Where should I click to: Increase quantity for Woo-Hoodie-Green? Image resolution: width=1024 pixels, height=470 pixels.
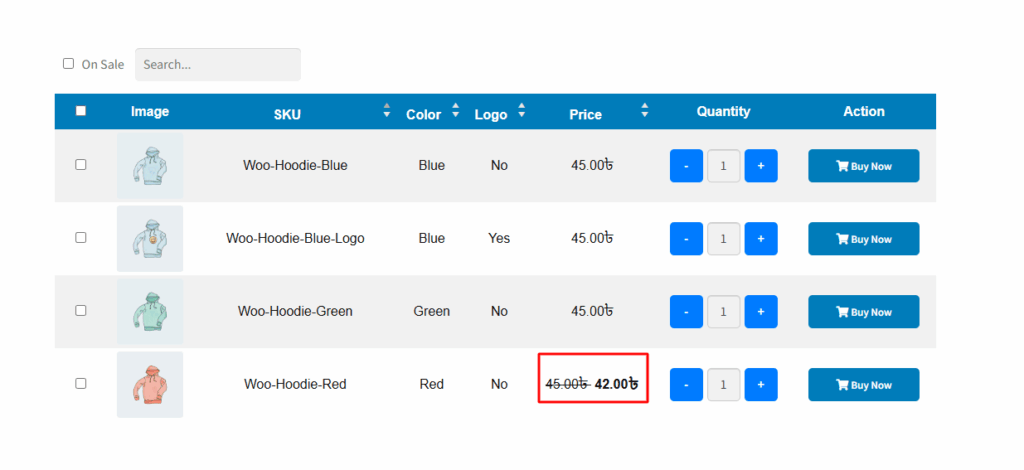tap(761, 312)
